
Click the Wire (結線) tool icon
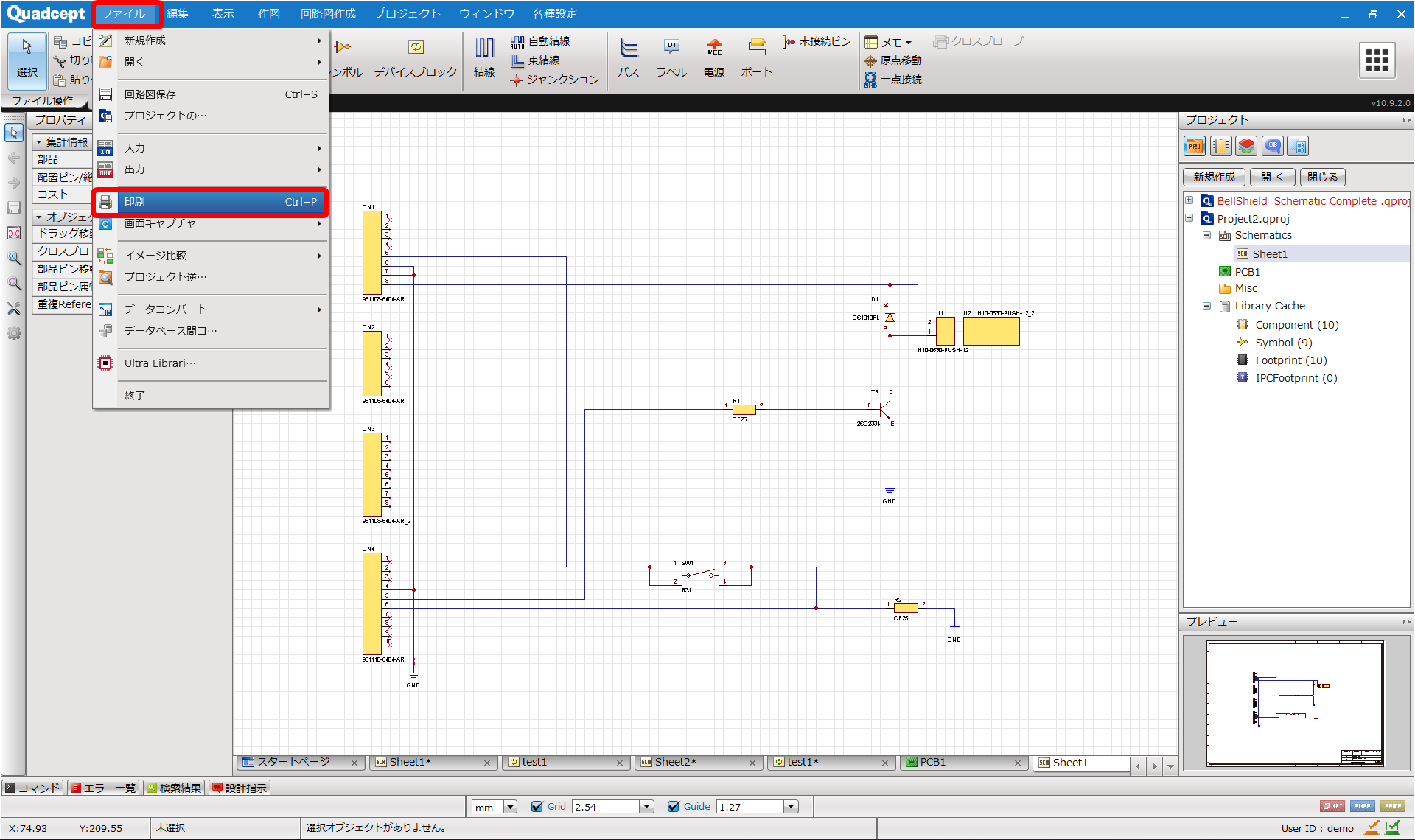[484, 49]
